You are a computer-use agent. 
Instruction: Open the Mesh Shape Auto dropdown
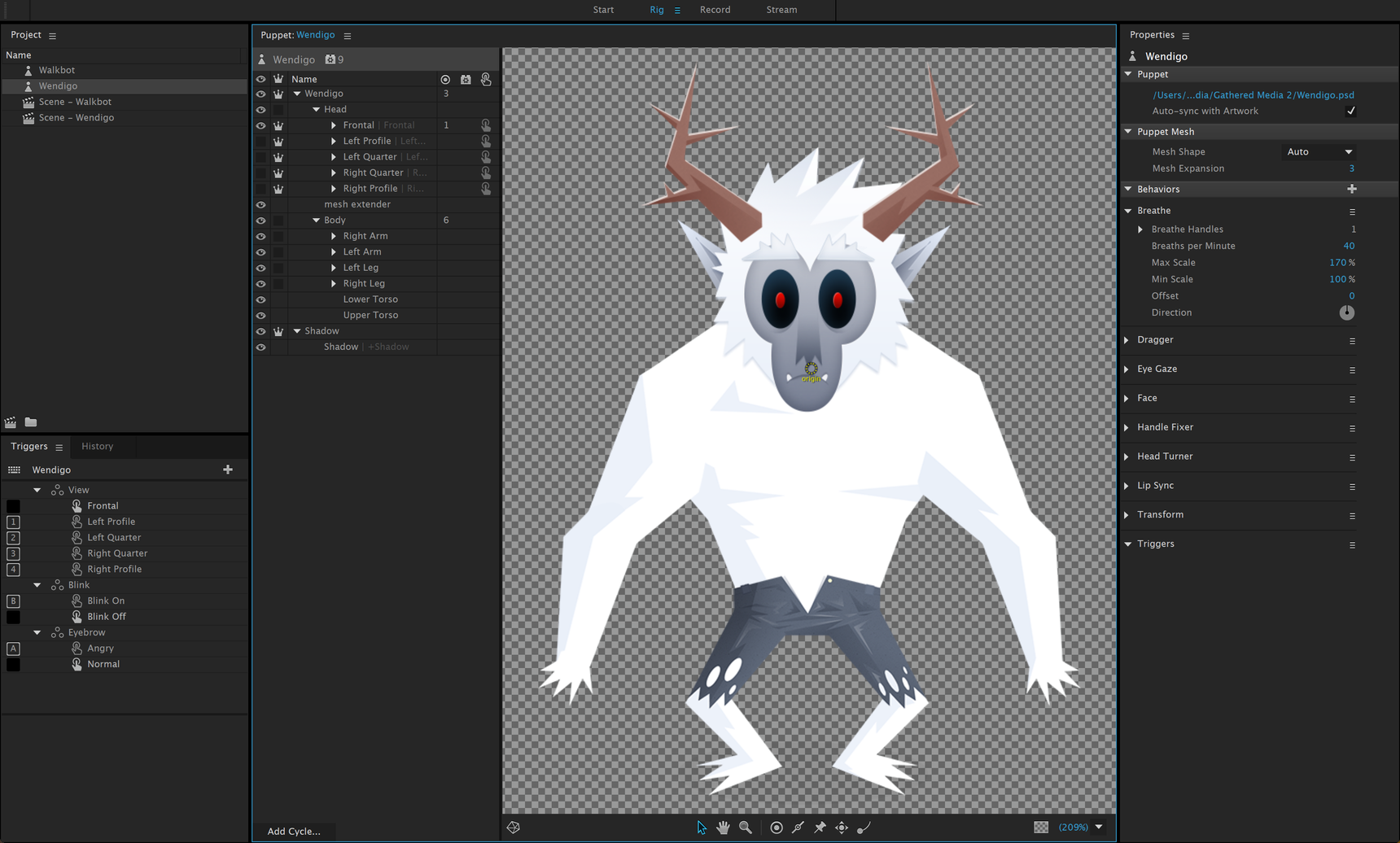[1319, 152]
